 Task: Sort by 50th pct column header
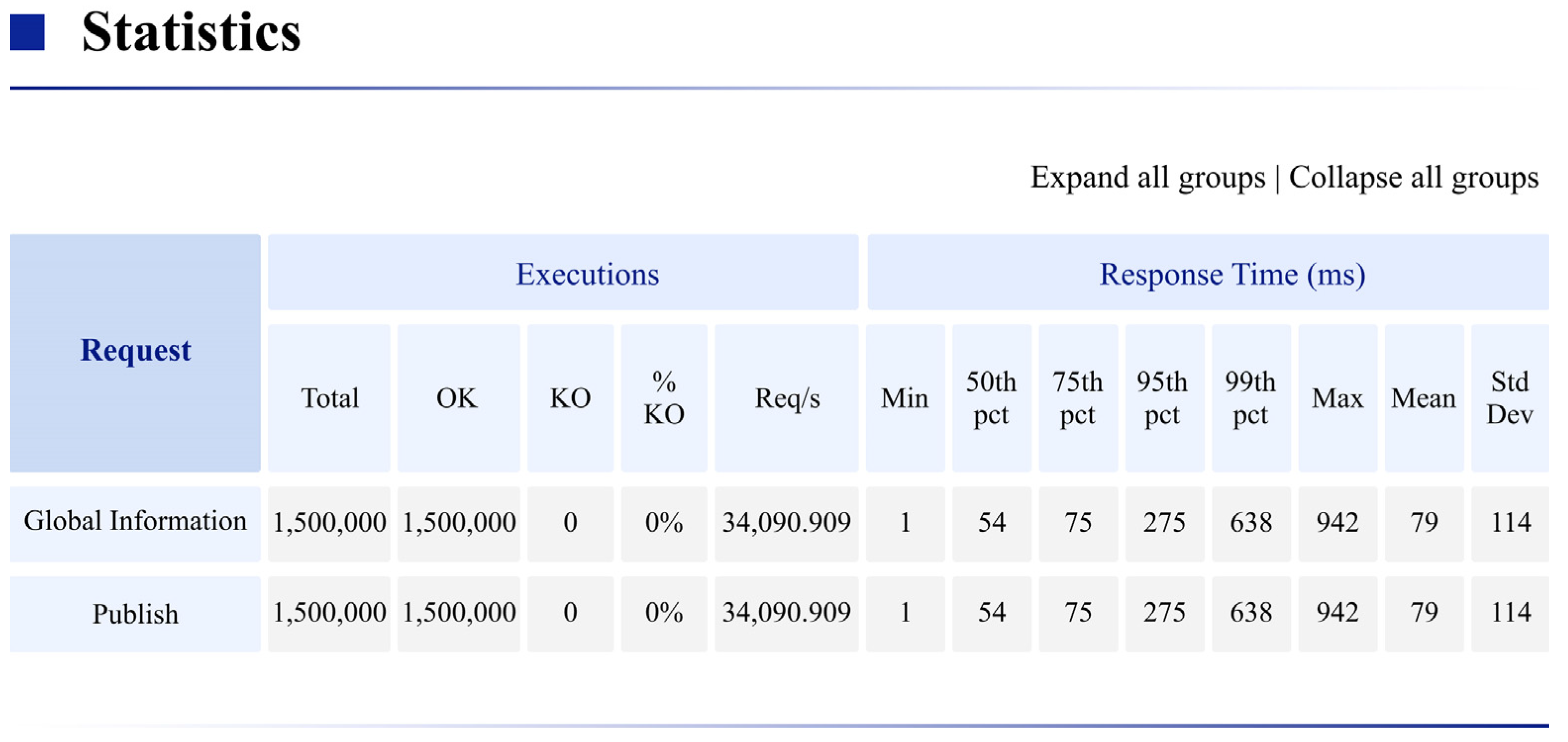coord(991,398)
